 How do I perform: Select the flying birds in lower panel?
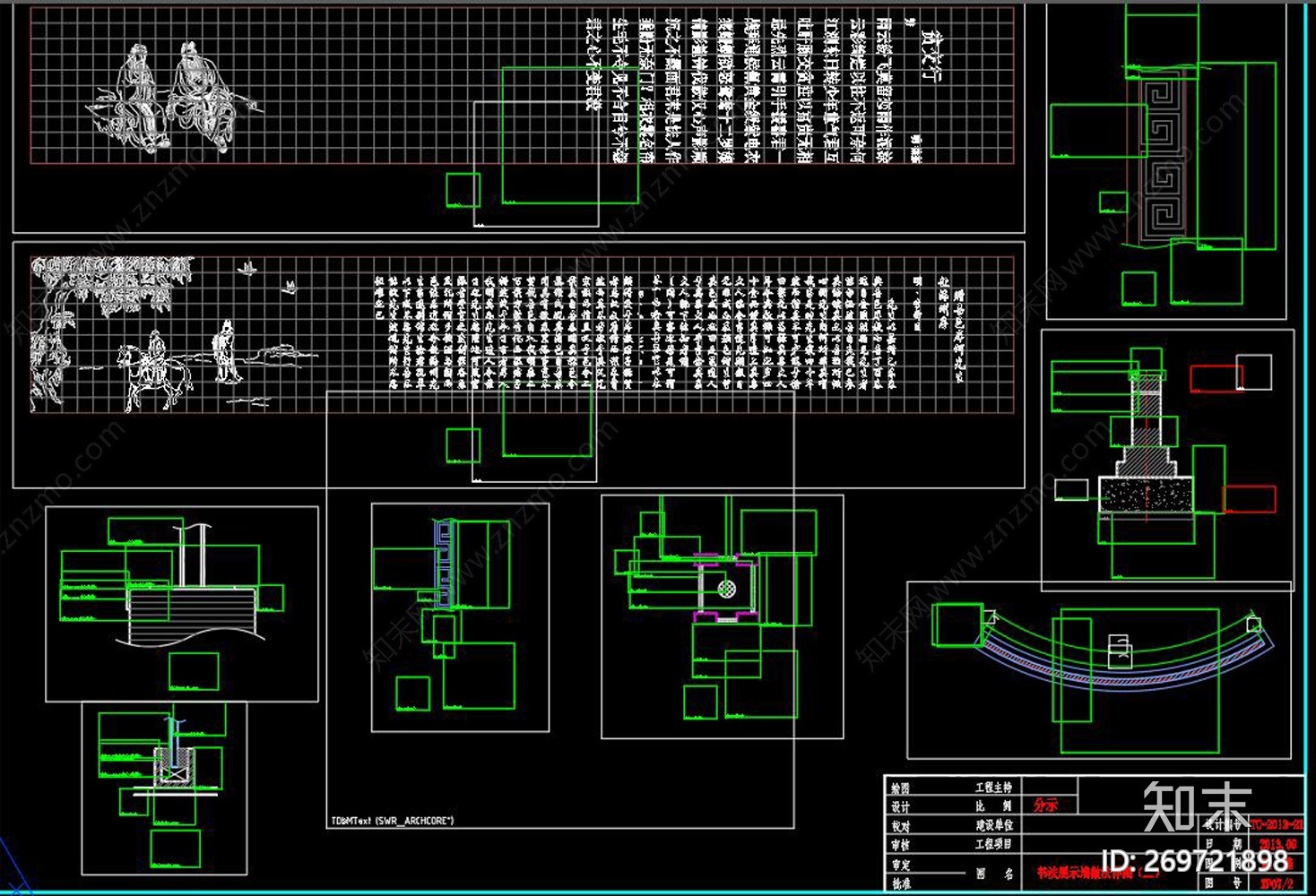[267, 277]
